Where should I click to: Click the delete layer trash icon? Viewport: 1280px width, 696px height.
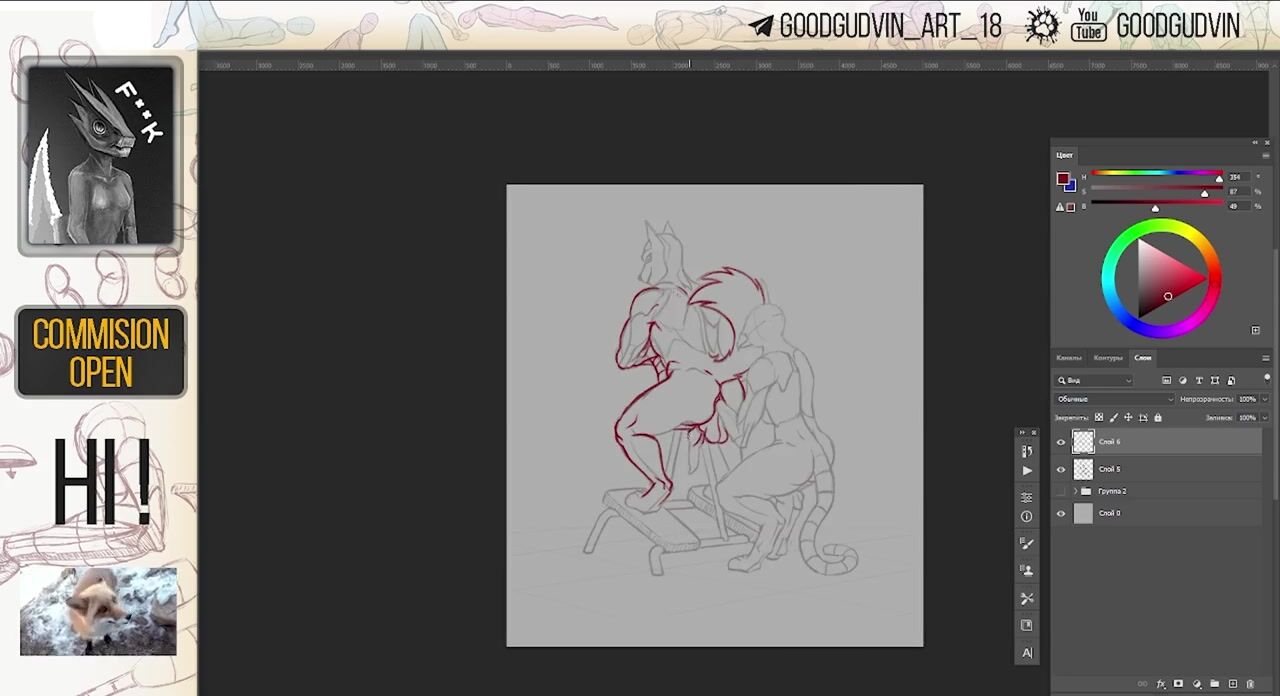point(1250,684)
